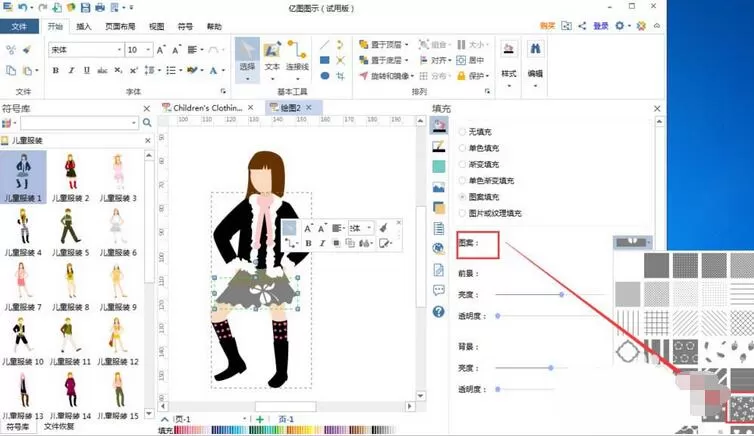Apply Italic formatting

coord(71,70)
